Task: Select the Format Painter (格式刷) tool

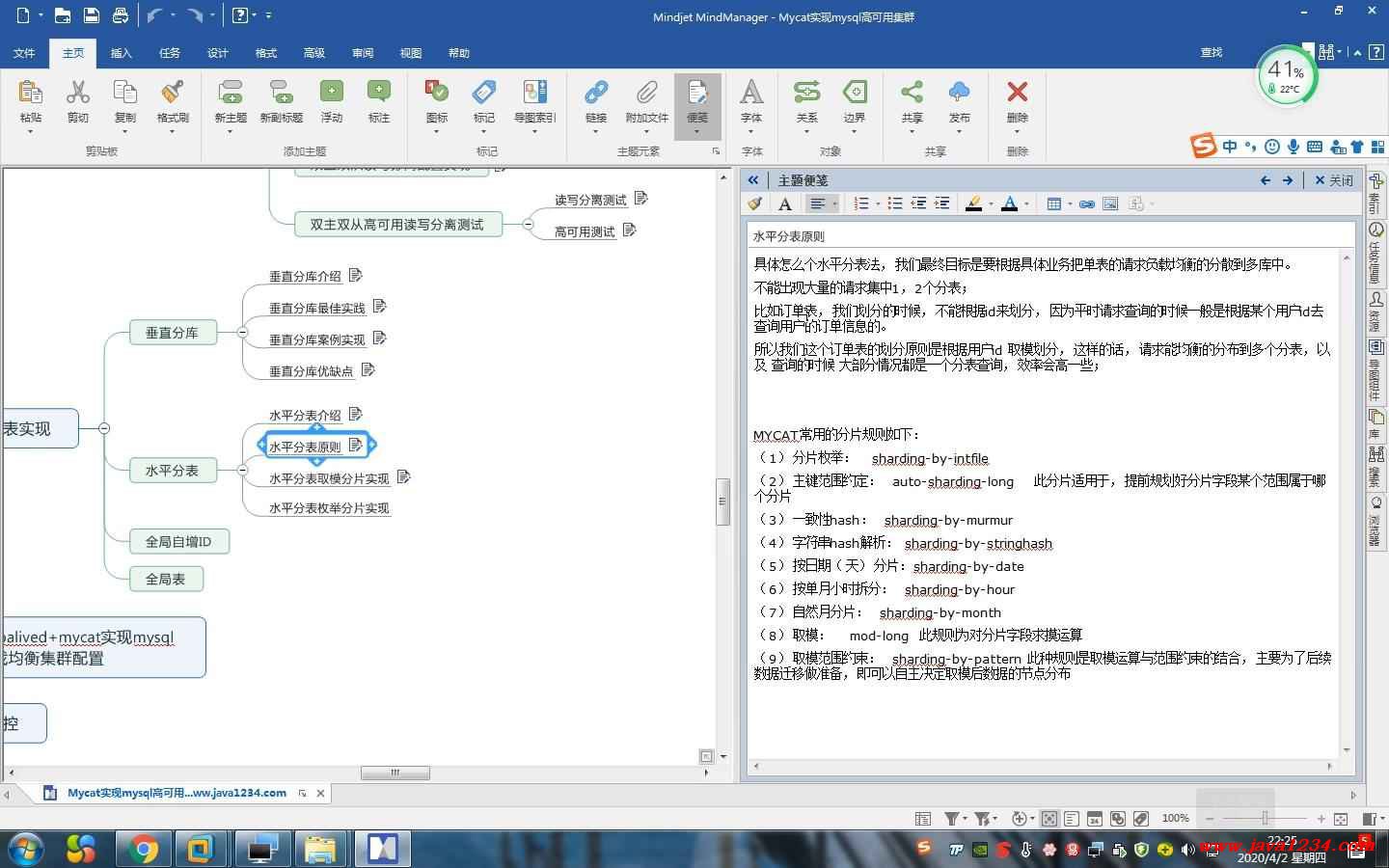Action: tap(173, 93)
